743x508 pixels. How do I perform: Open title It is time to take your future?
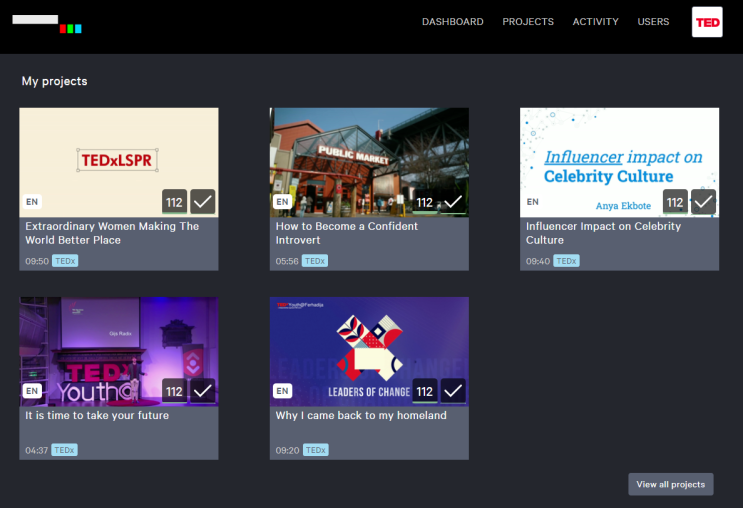point(97,415)
